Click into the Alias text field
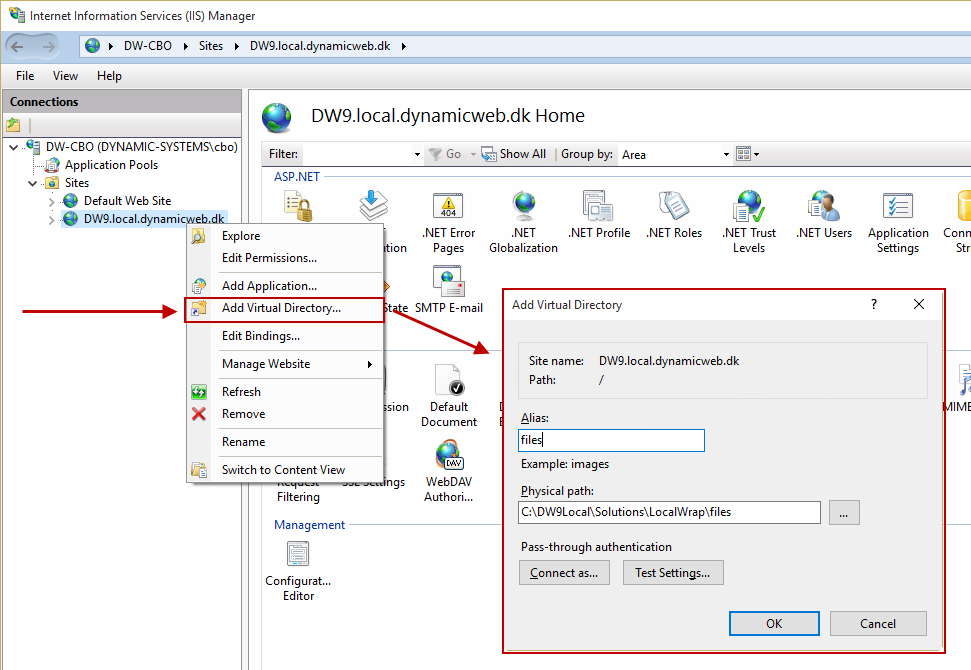This screenshot has width=971, height=670. point(612,440)
